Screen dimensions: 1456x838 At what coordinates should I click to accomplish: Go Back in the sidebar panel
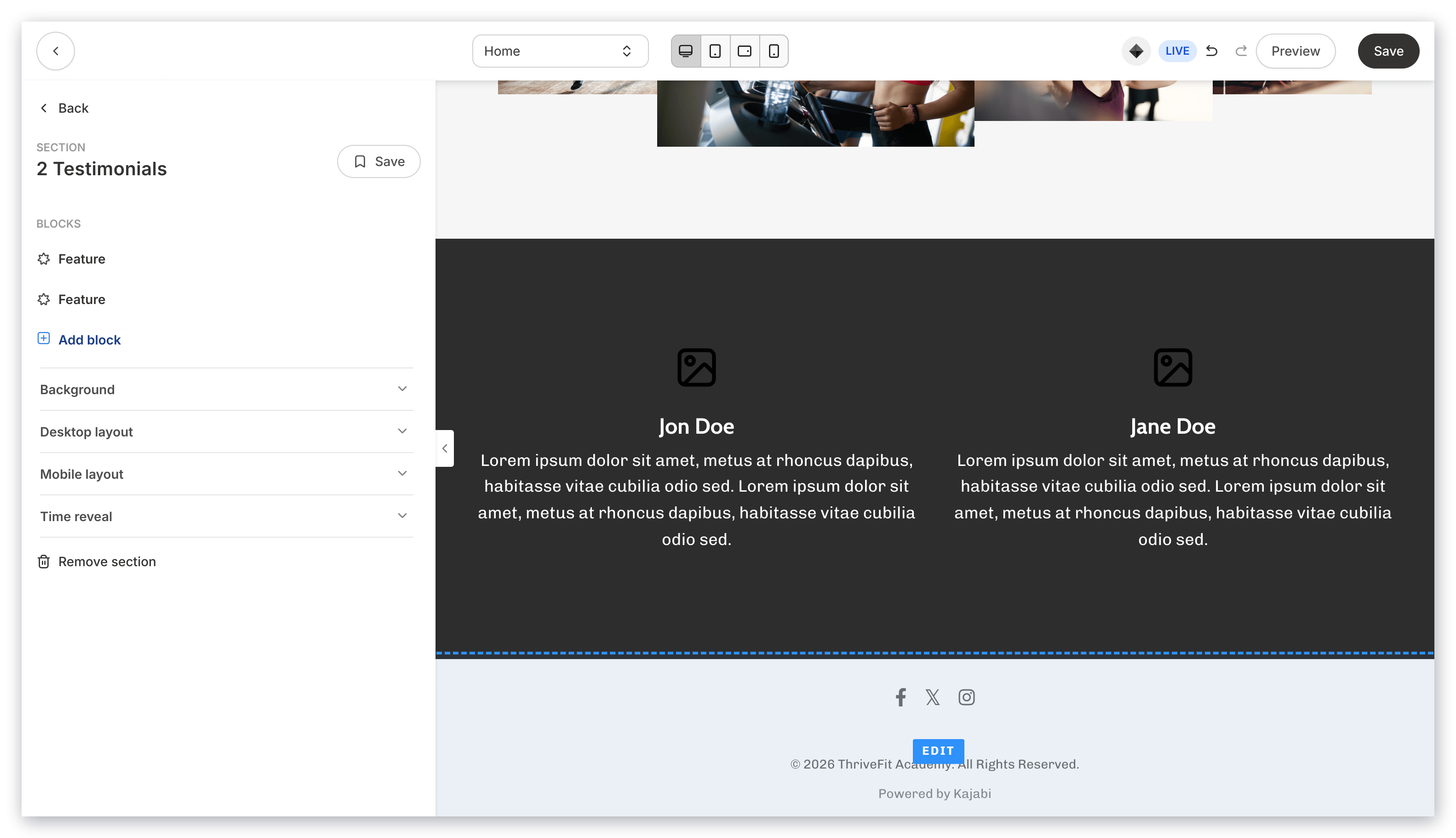pos(64,108)
